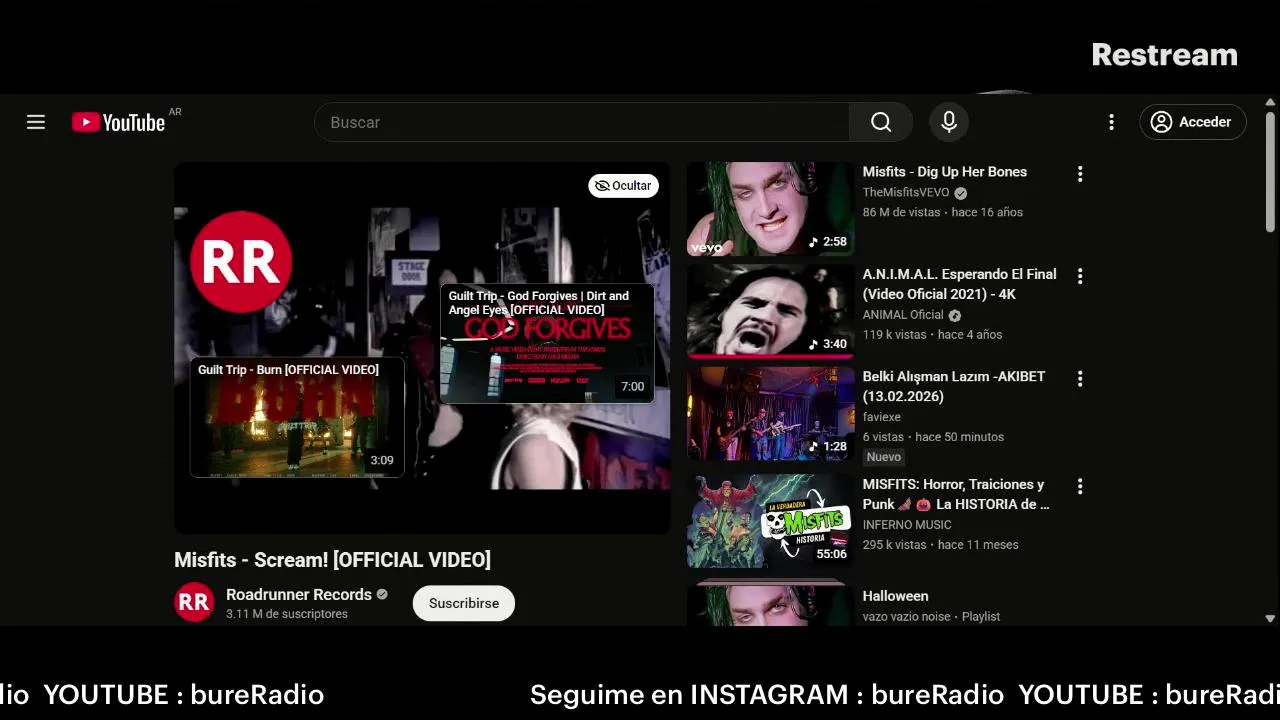Open Halloween playlist thumbnail

coord(771,603)
